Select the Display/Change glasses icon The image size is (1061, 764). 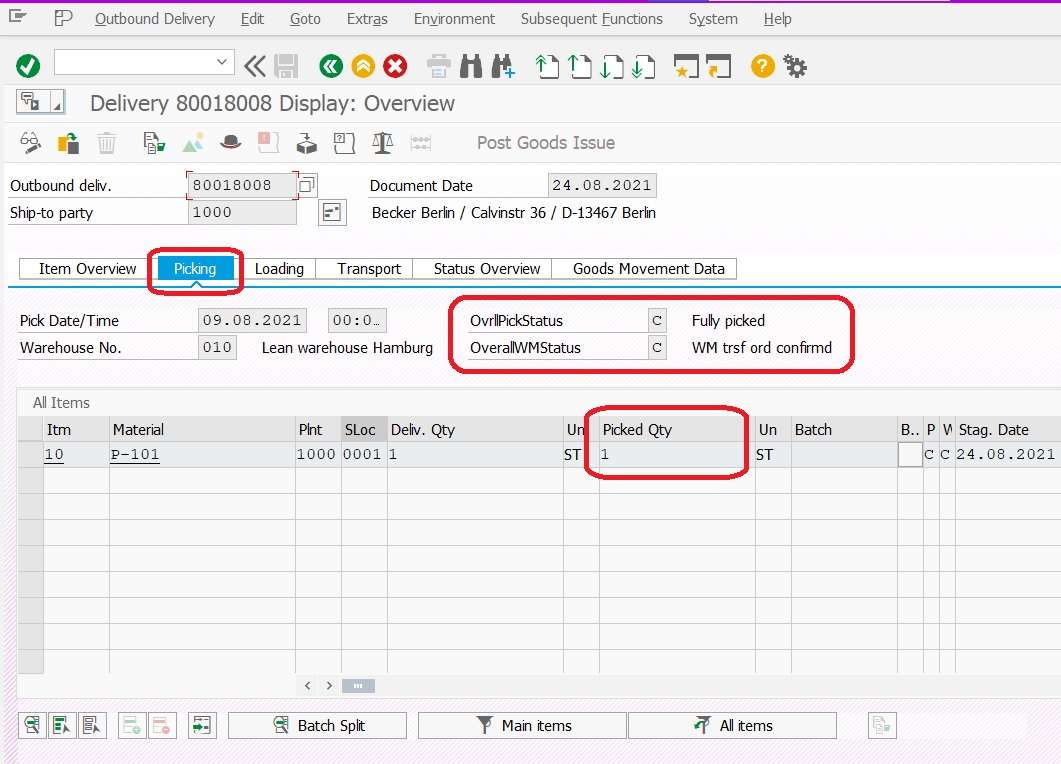(x=29, y=142)
